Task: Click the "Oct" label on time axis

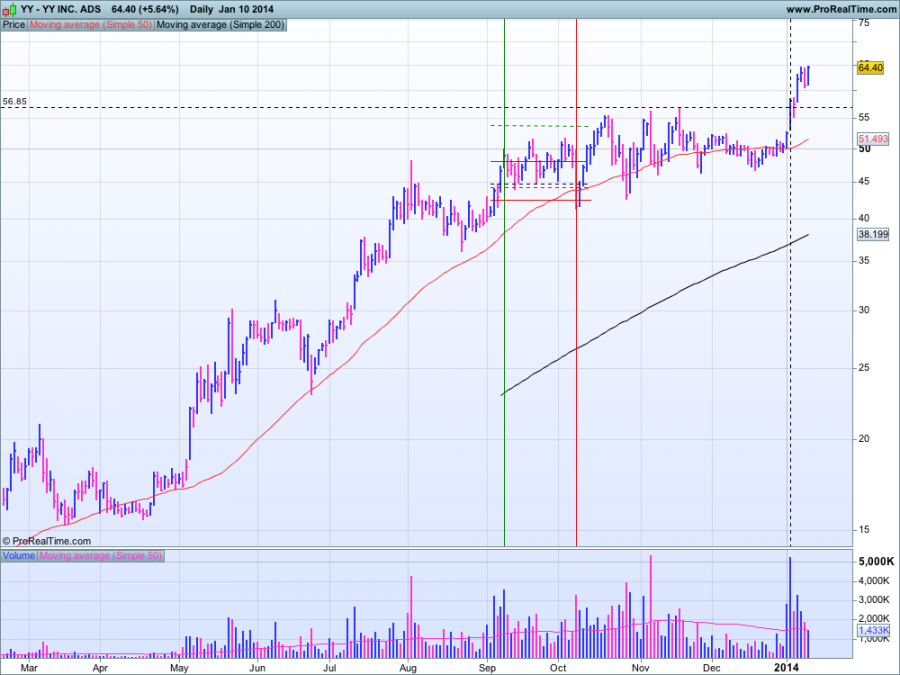Action: click(558, 668)
